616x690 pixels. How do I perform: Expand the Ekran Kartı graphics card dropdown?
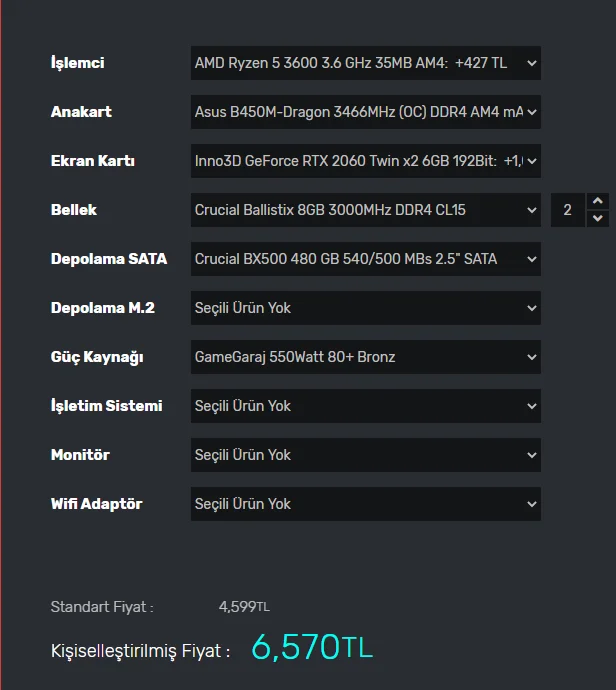tap(366, 161)
